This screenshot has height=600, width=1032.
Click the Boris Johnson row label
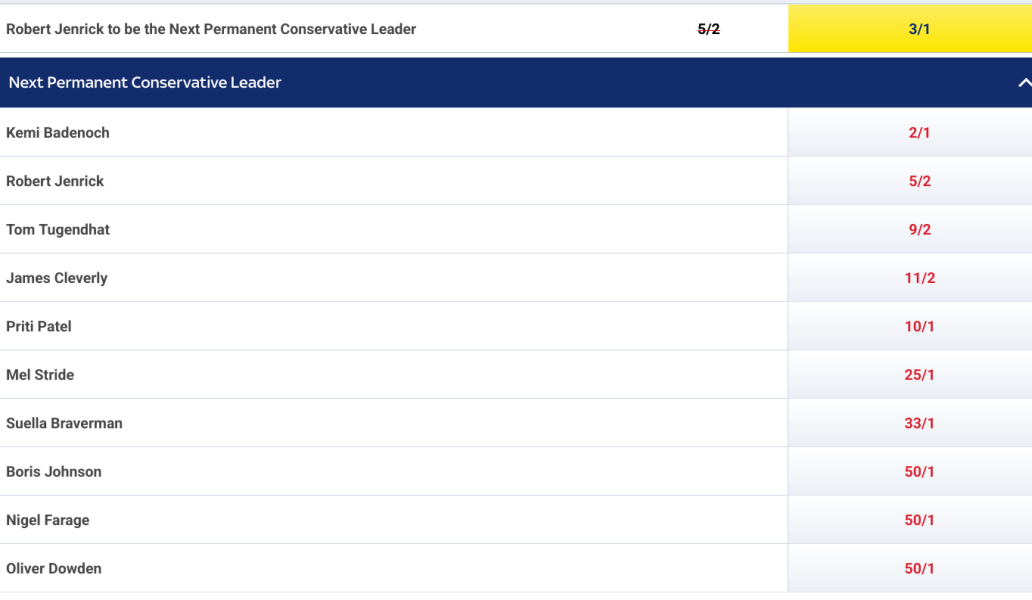pyautogui.click(x=54, y=472)
